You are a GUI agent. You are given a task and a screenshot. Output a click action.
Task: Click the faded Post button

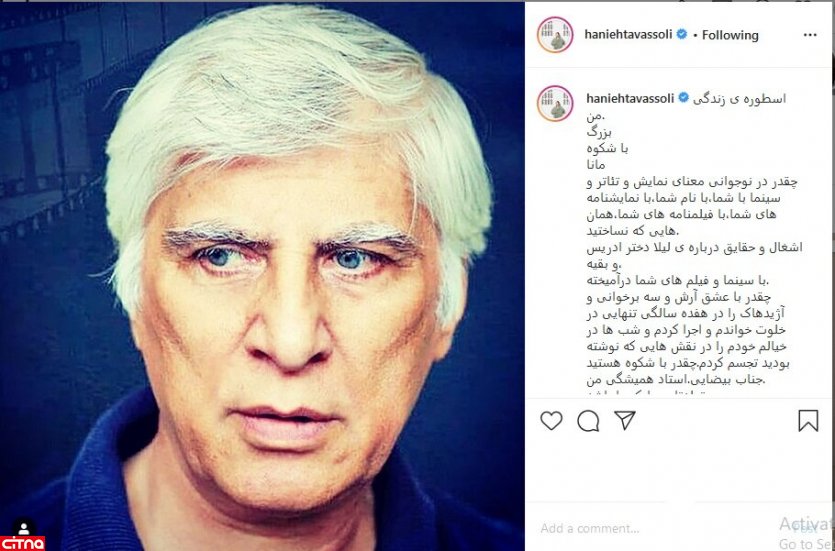[x=801, y=529]
